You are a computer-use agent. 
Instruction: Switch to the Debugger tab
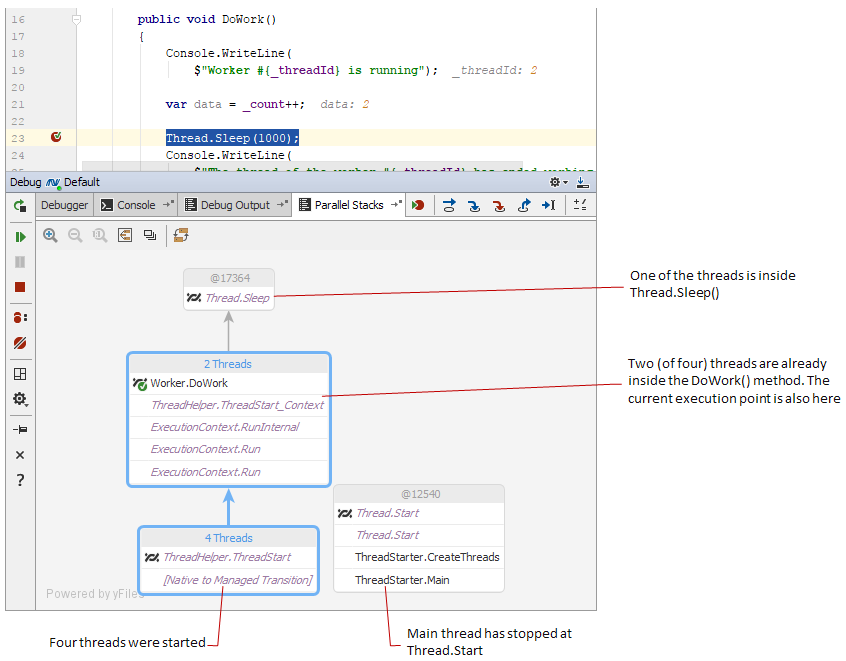coord(65,205)
